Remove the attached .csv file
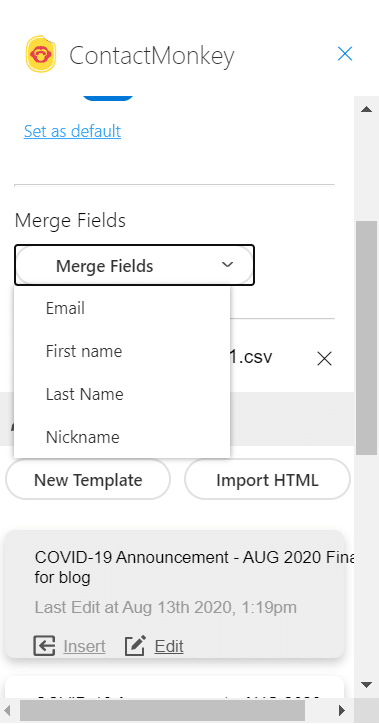 325,358
